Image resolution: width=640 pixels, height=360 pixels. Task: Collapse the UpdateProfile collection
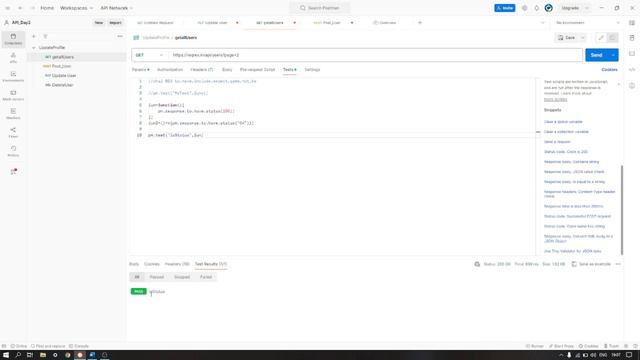pyautogui.click(x=33, y=48)
